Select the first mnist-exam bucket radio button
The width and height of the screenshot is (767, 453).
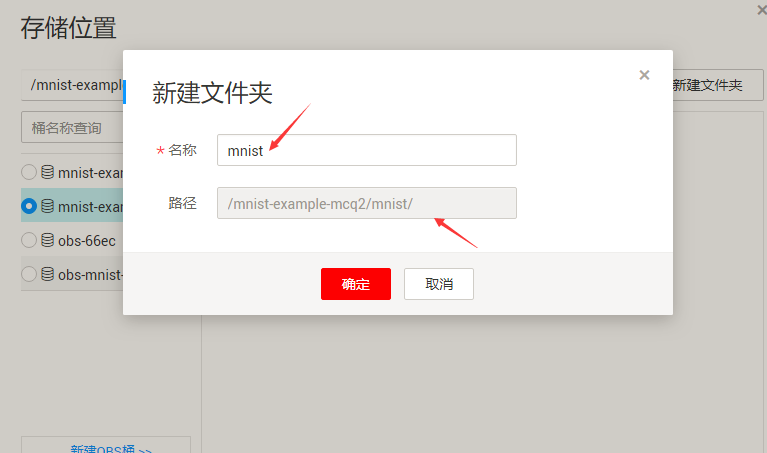click(x=29, y=172)
